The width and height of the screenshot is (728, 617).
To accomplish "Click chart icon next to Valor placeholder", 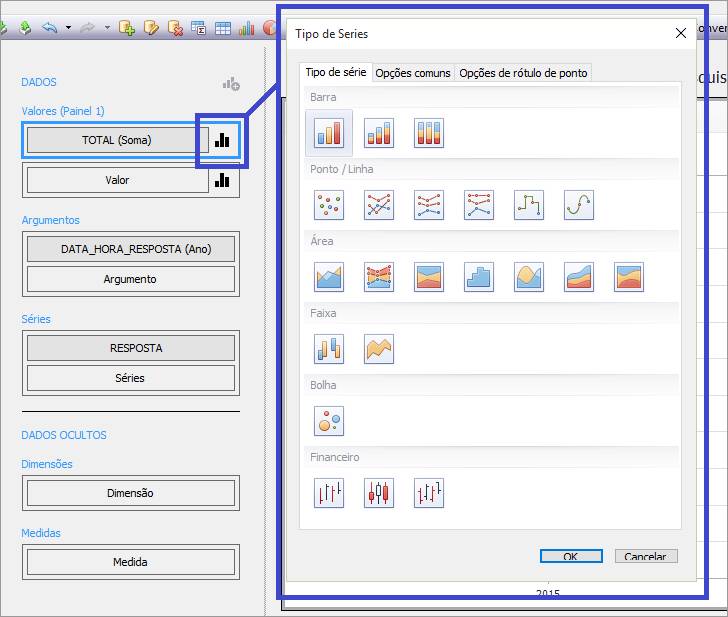I will click(x=222, y=180).
